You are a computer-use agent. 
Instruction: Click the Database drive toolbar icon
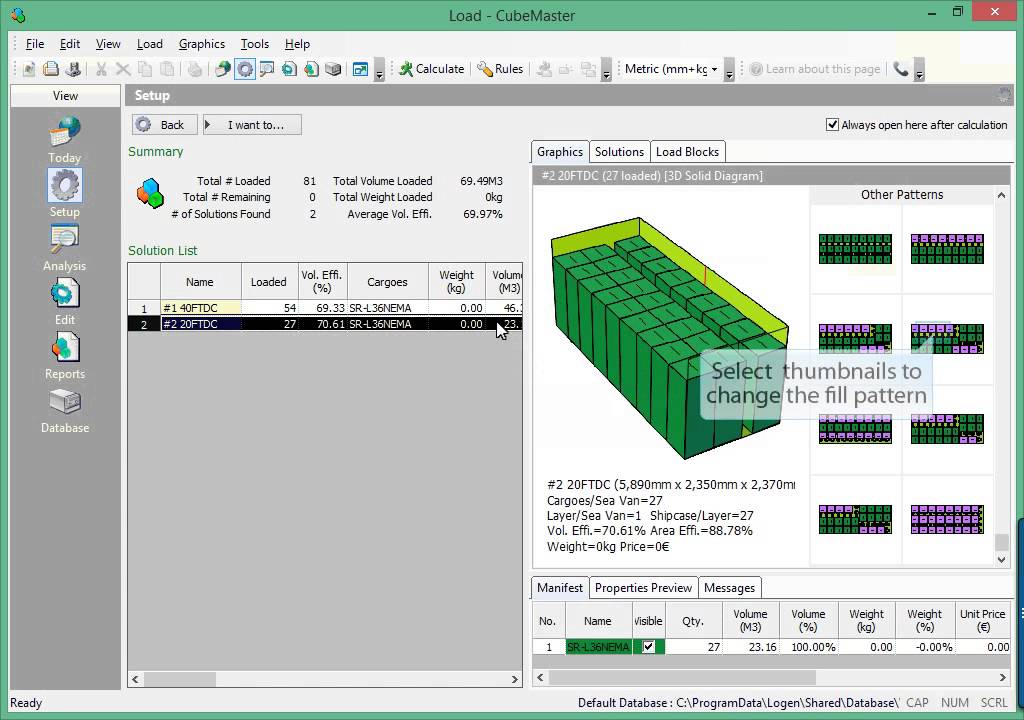click(333, 69)
